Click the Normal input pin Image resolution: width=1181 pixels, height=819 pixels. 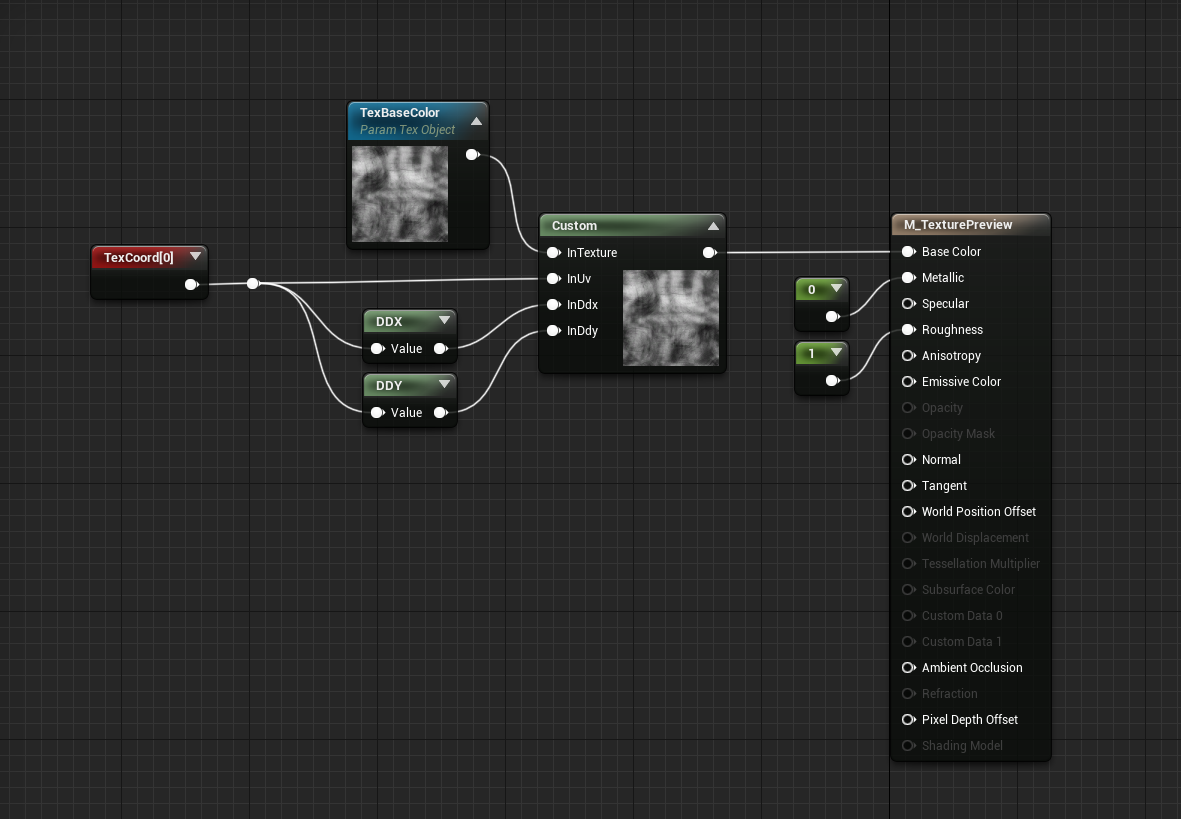tap(908, 460)
